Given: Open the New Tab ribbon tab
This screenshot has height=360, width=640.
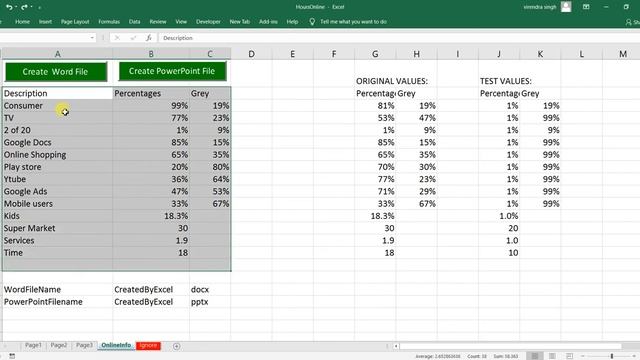Looking at the screenshot, I should [x=240, y=22].
